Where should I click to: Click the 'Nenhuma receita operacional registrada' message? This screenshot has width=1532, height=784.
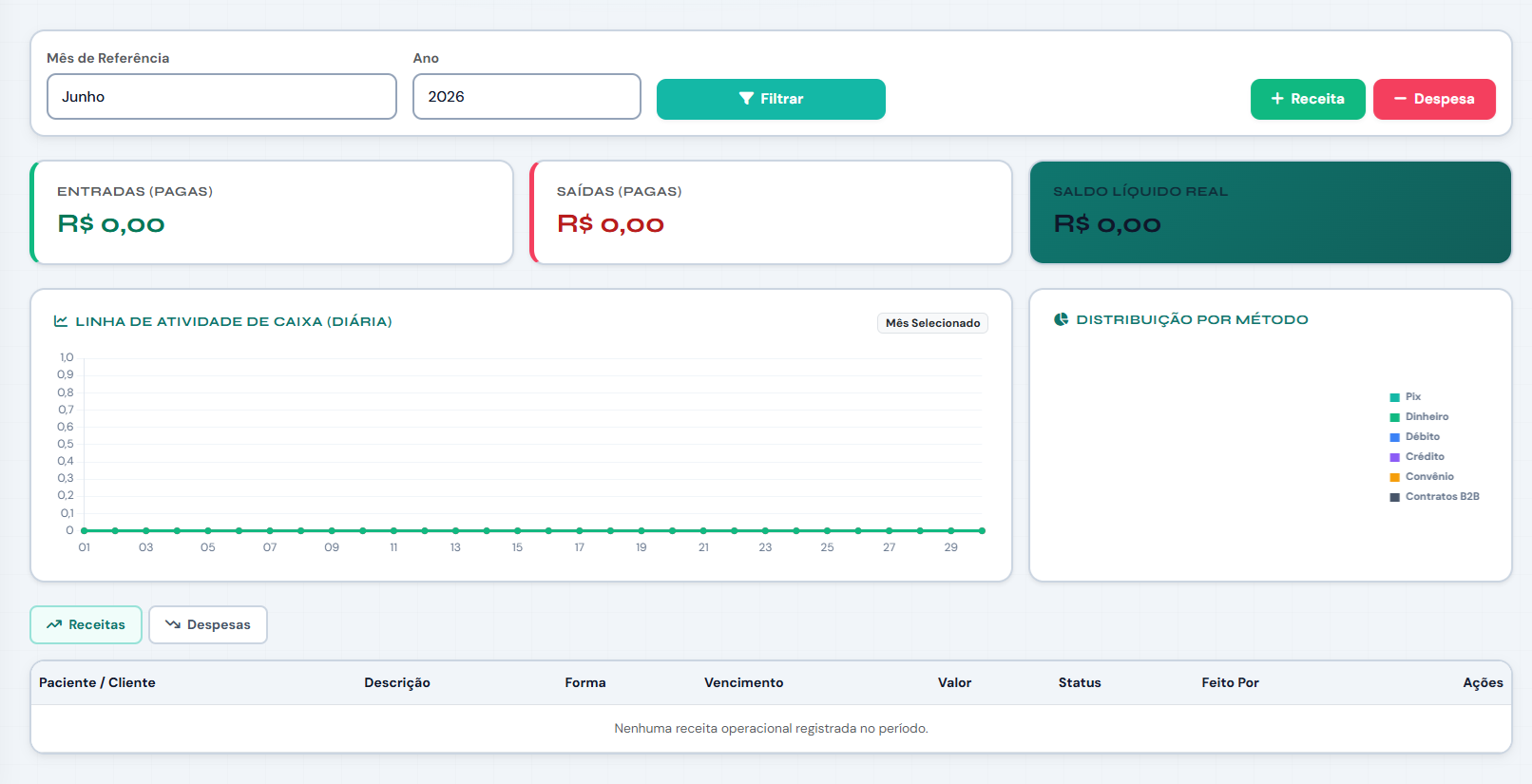771,729
